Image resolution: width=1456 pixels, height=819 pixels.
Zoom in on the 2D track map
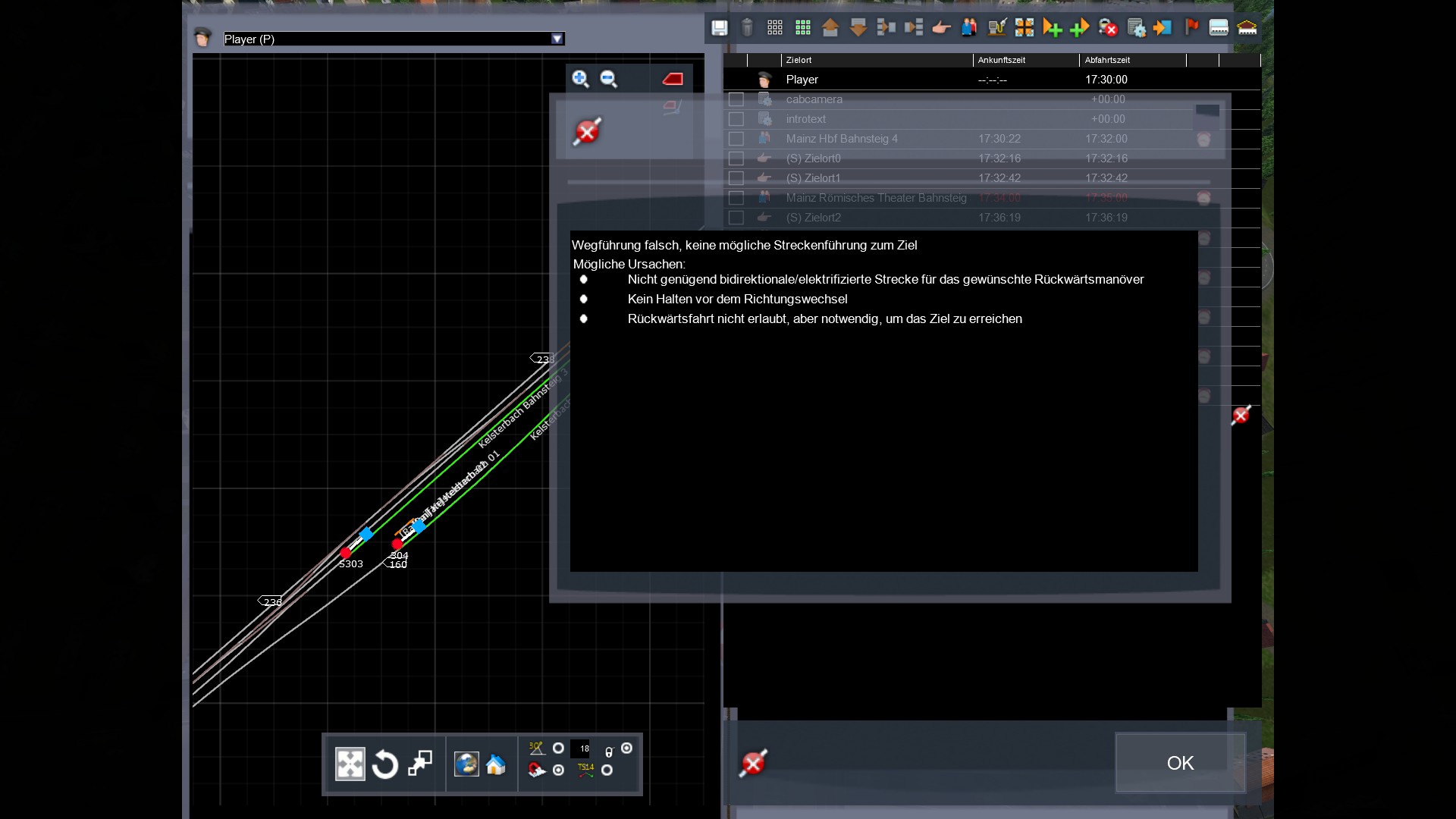click(x=581, y=79)
